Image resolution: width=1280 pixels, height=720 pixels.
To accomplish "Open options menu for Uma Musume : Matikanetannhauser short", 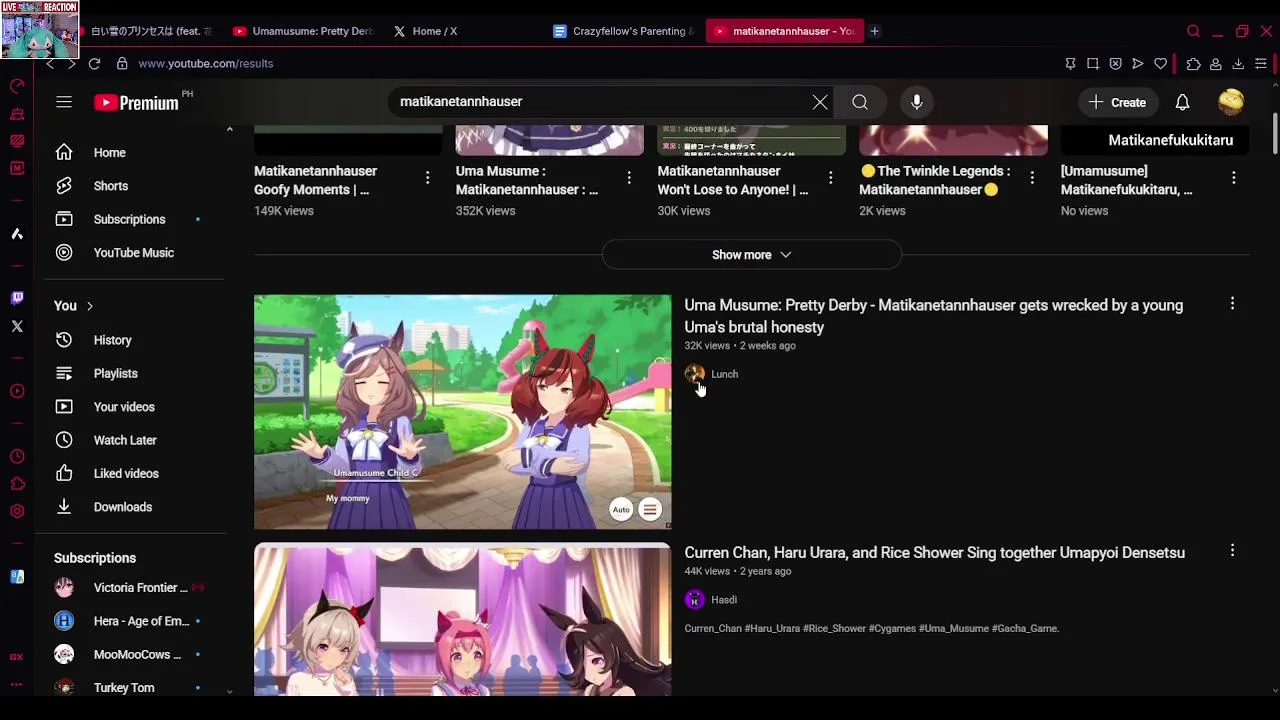I will [629, 178].
